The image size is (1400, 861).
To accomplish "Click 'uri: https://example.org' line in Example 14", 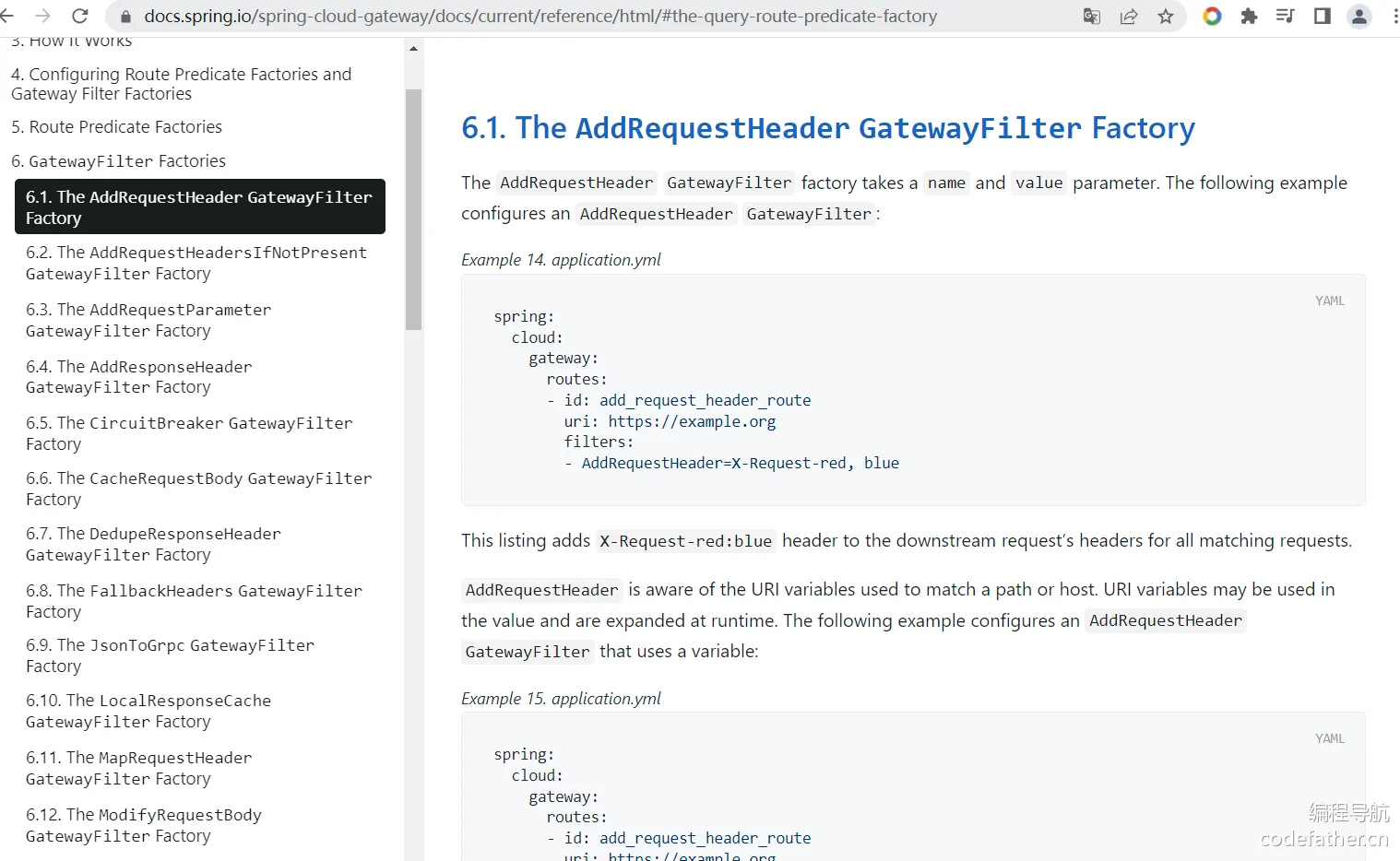I will pos(670,421).
